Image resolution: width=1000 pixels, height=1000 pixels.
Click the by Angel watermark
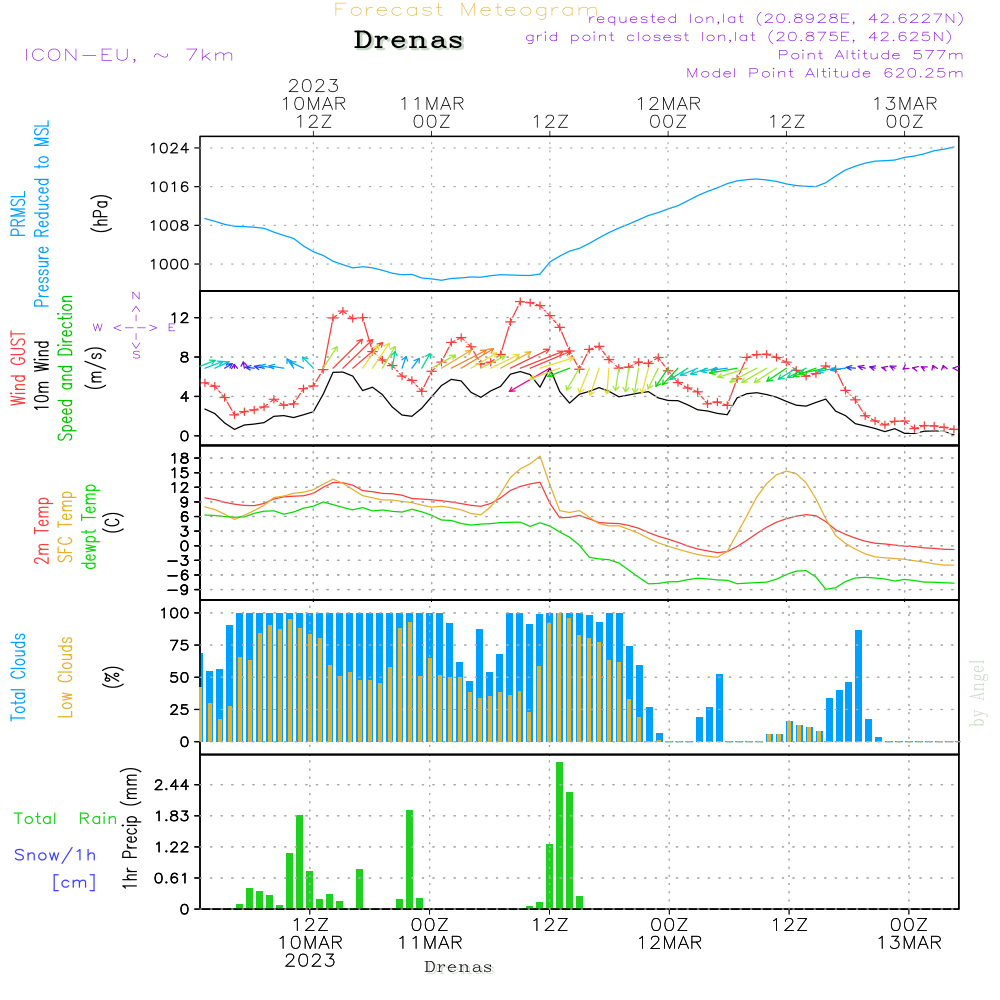(x=979, y=692)
